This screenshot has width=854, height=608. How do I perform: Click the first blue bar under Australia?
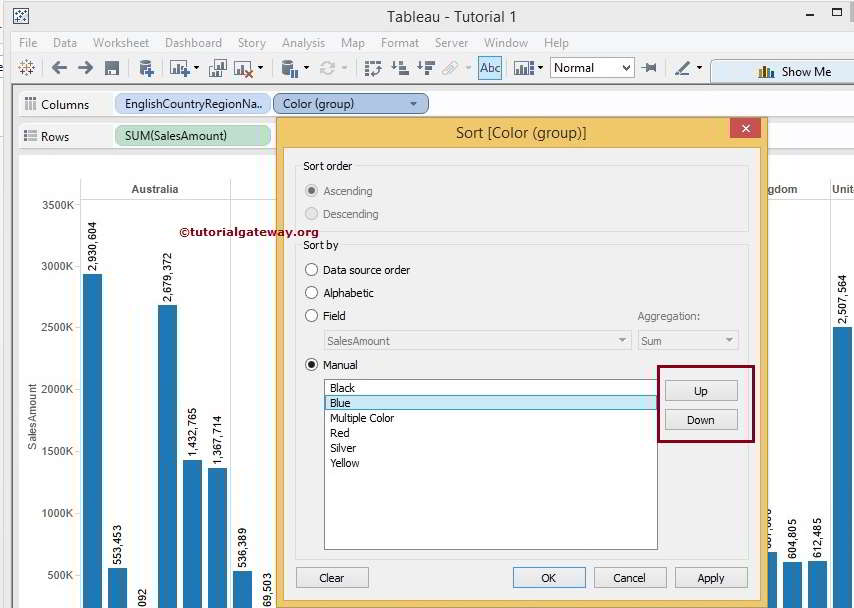pyautogui.click(x=92, y=440)
